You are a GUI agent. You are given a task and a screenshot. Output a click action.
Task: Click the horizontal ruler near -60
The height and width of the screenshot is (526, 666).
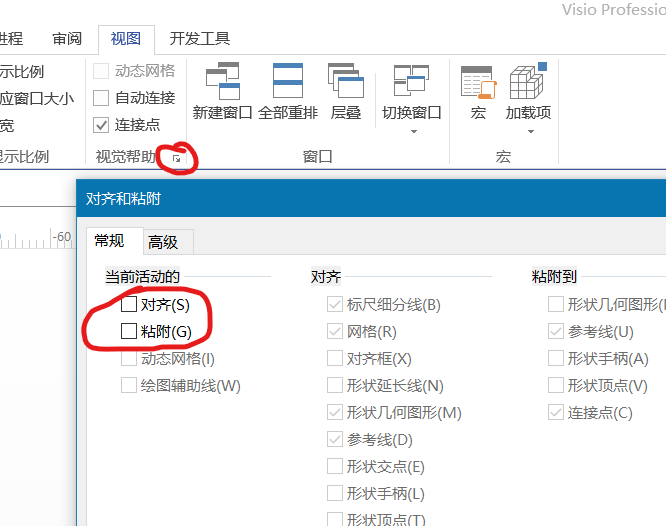(x=37, y=239)
